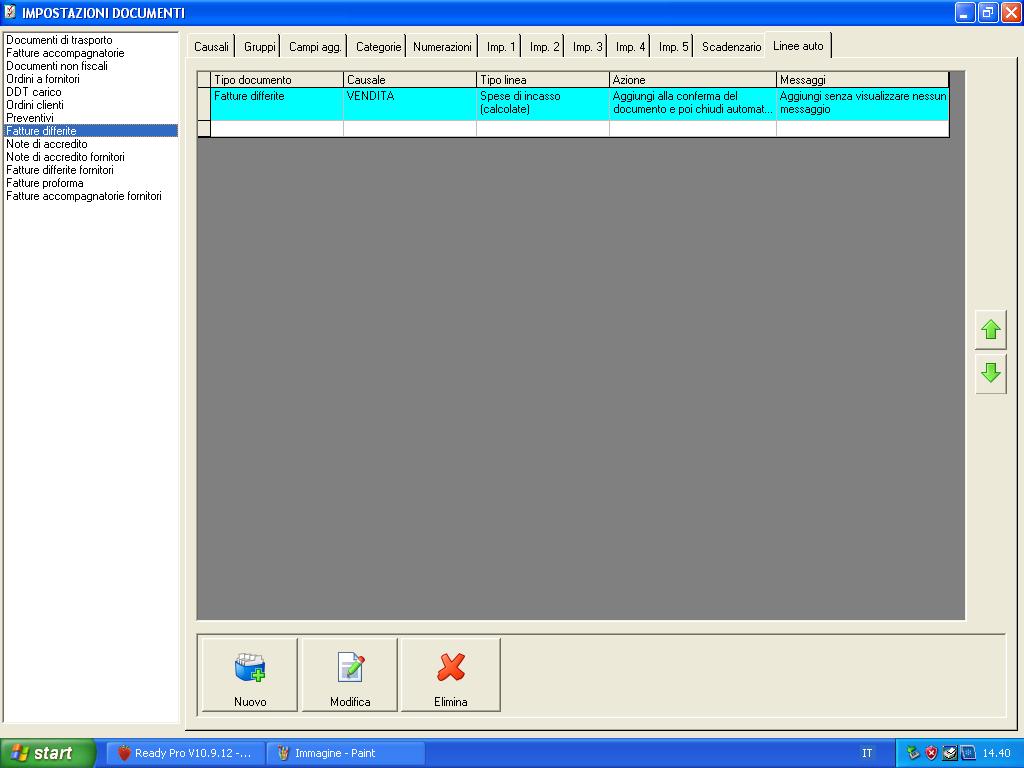1024x768 pixels.
Task: Select the Imp. 2 tab
Action: pyautogui.click(x=544, y=47)
